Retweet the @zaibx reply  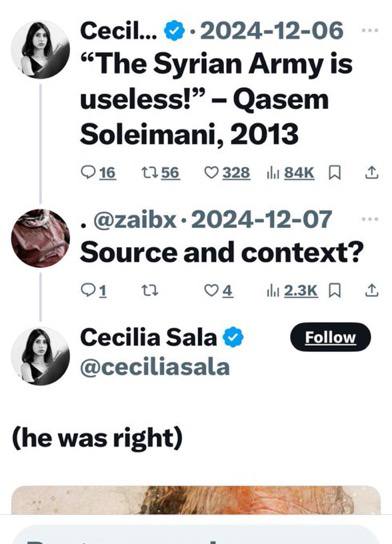pyautogui.click(x=150, y=290)
